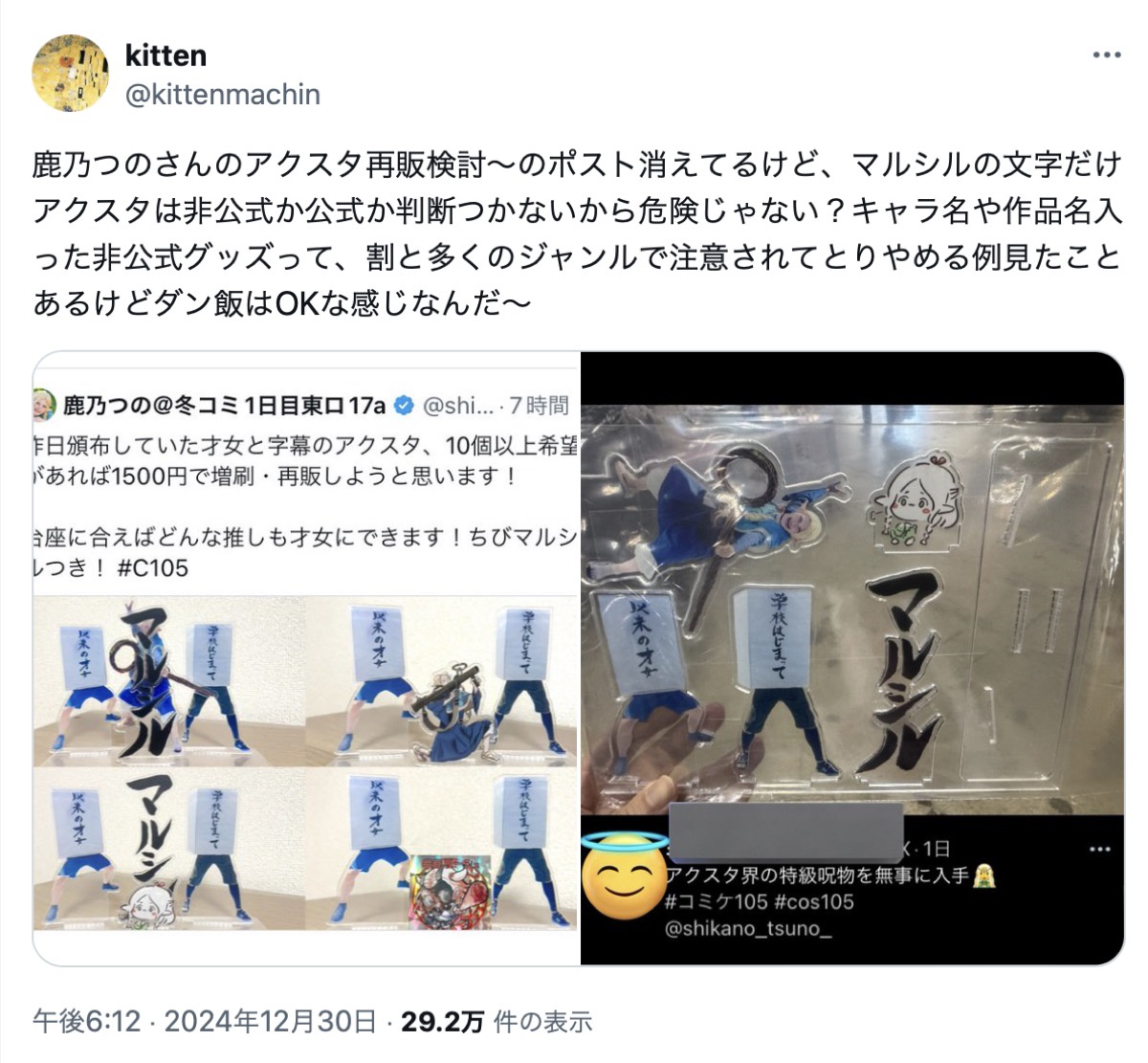Viewport: 1148px width, 1063px height.
Task: Open the left attached image of quoted post
Action: pos(307,659)
